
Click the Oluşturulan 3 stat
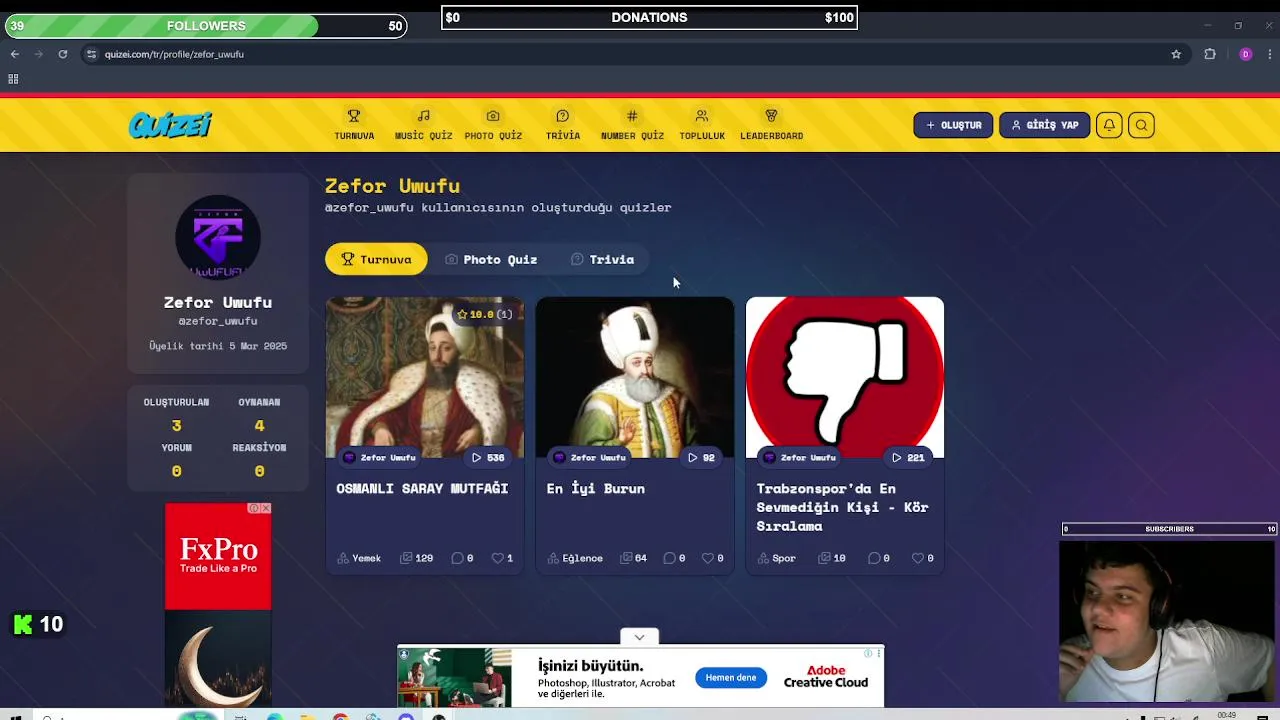click(176, 414)
